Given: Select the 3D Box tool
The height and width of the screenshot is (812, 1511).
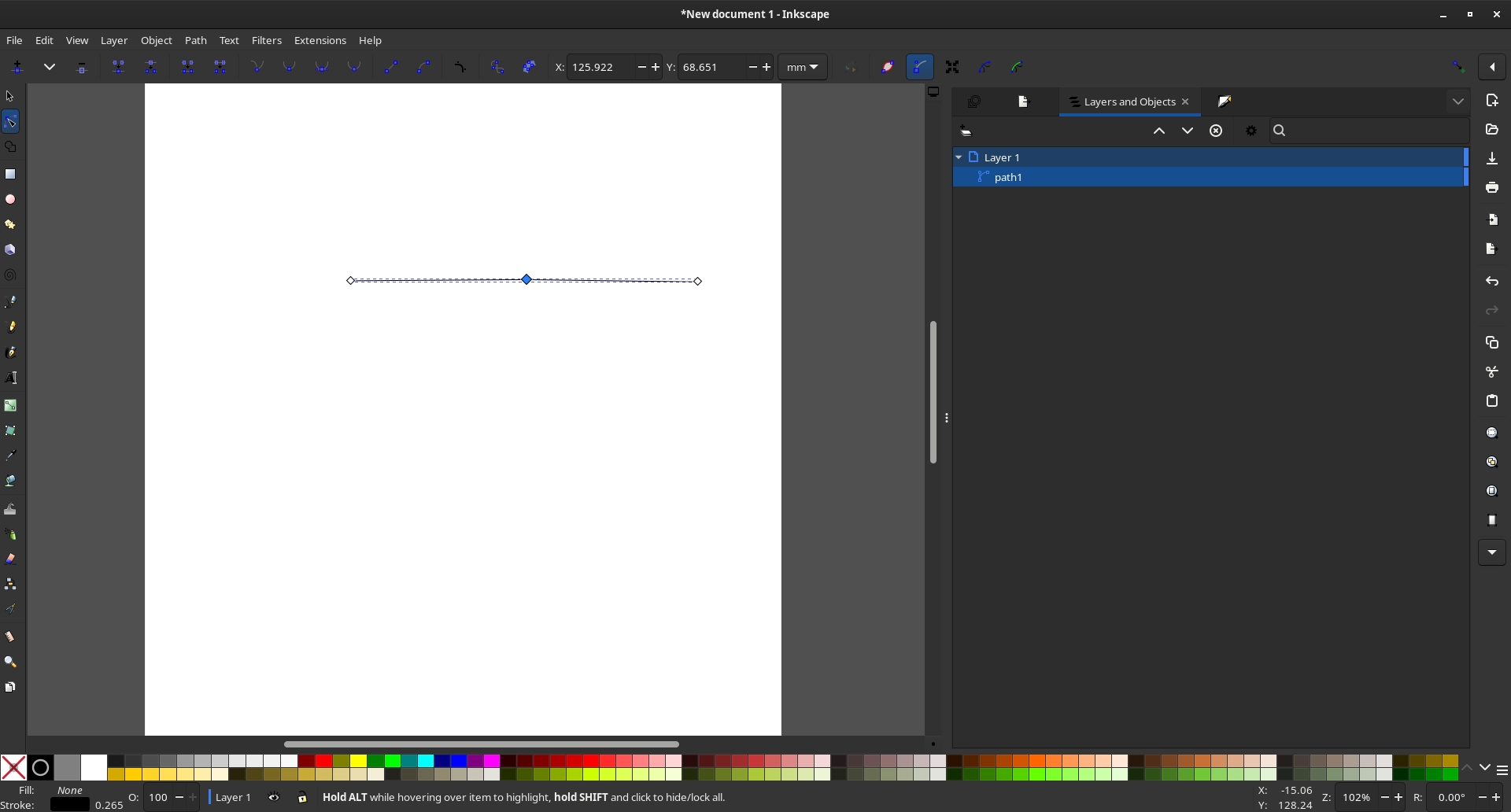Looking at the screenshot, I should [x=10, y=249].
